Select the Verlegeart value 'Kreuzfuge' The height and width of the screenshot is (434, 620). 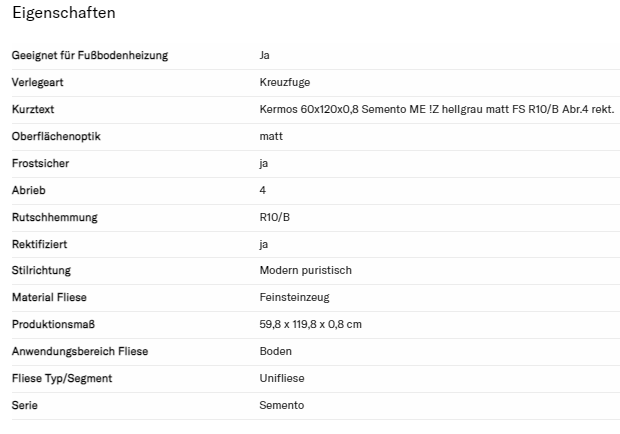[x=284, y=82]
